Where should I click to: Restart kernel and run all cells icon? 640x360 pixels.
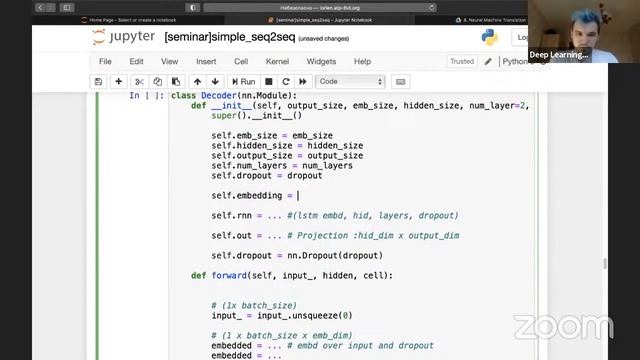coord(303,82)
